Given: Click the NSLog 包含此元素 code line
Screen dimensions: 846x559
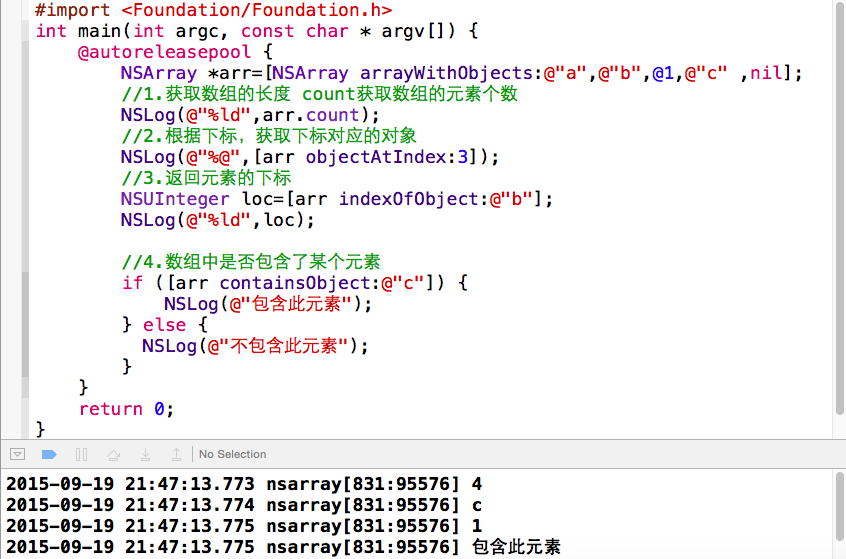Looking at the screenshot, I should [x=268, y=304].
